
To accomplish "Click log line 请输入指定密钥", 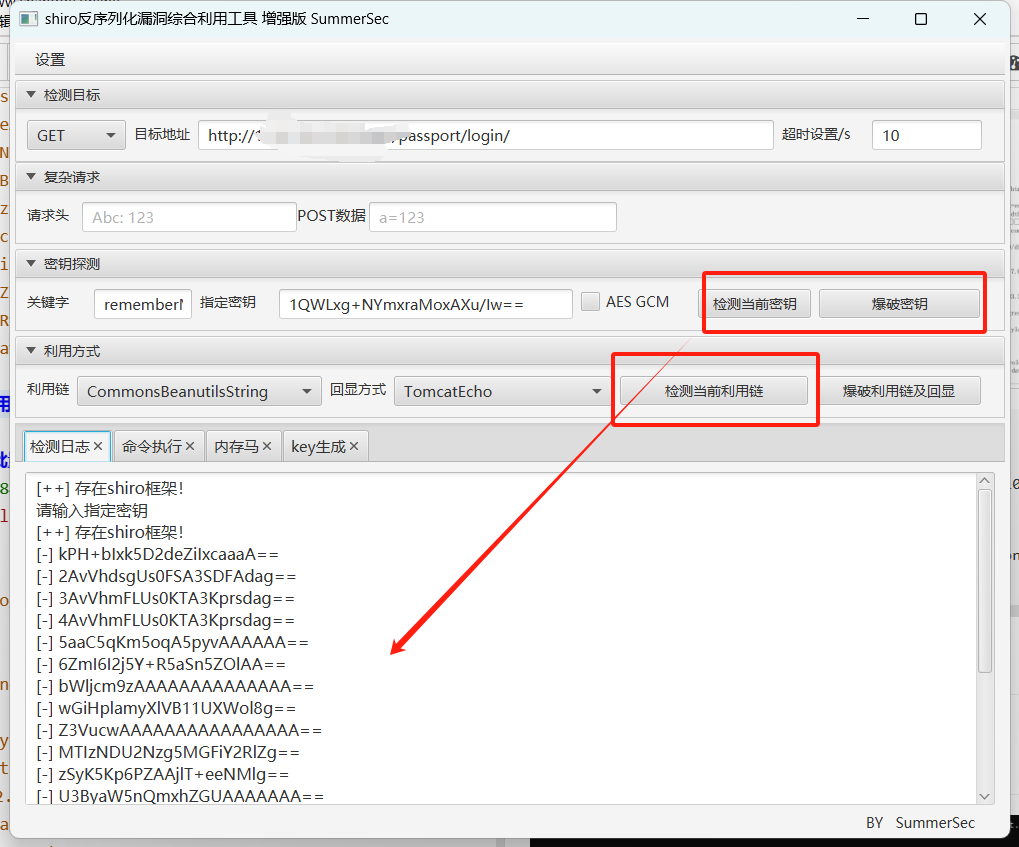I will pyautogui.click(x=92, y=511).
